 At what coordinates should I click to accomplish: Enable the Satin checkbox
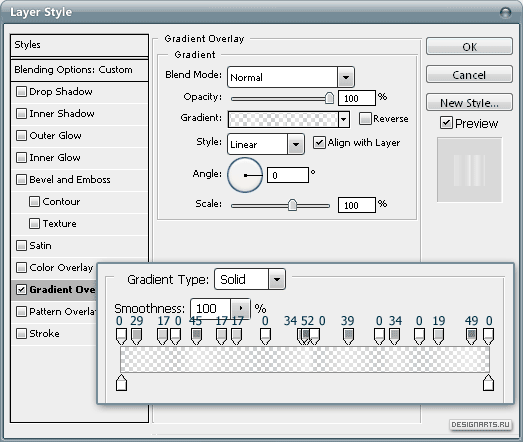(x=21, y=246)
